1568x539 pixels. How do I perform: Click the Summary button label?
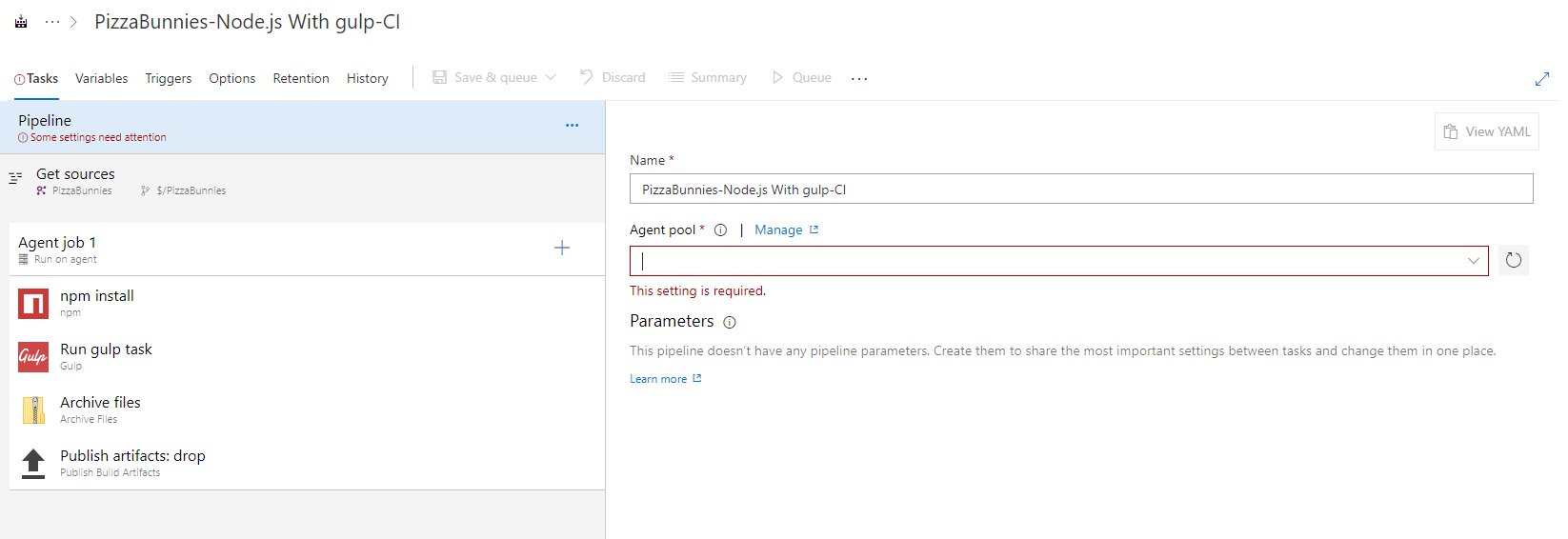click(718, 77)
